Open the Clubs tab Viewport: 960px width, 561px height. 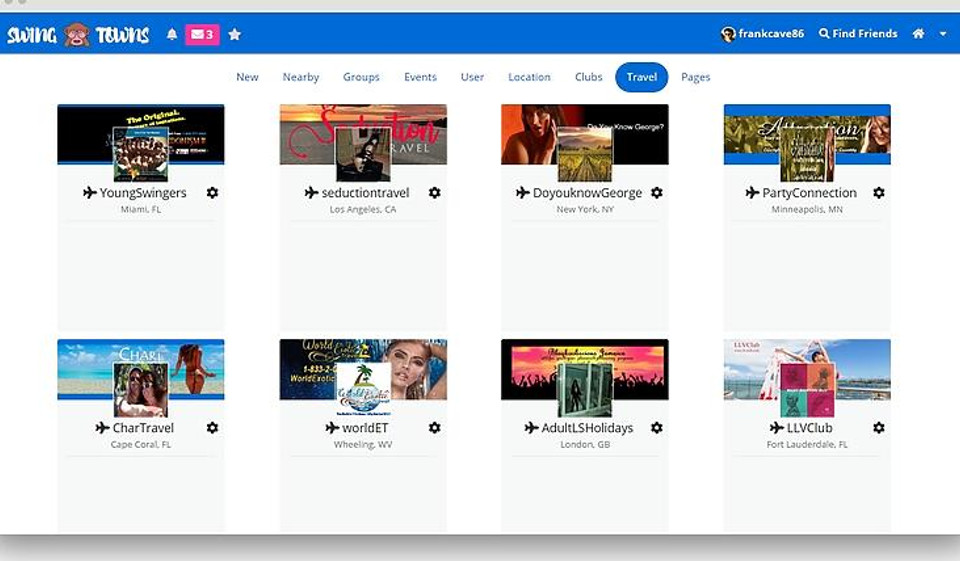tap(589, 77)
